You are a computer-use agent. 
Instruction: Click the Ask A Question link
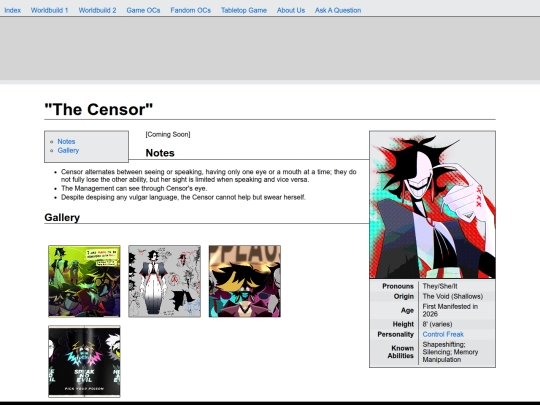click(x=338, y=10)
